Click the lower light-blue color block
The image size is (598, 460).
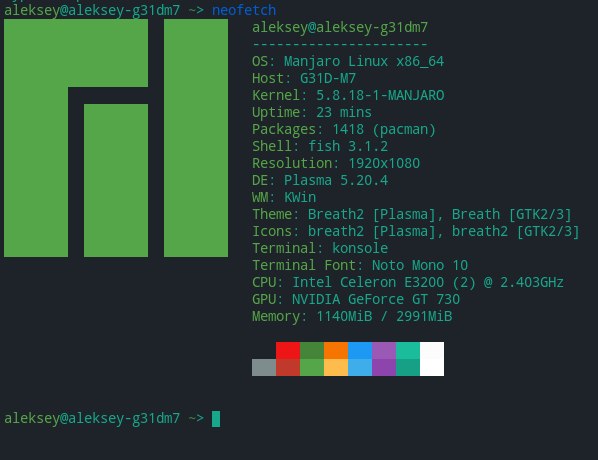(360, 367)
